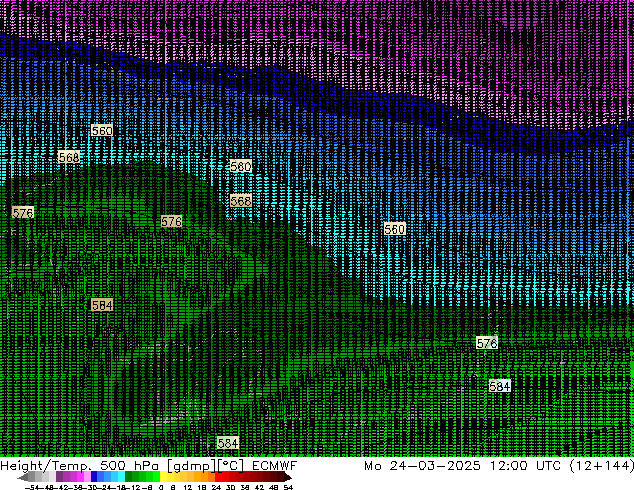The image size is (634, 490).
Task: Click the [gdmp] unit label
Action: point(191,466)
